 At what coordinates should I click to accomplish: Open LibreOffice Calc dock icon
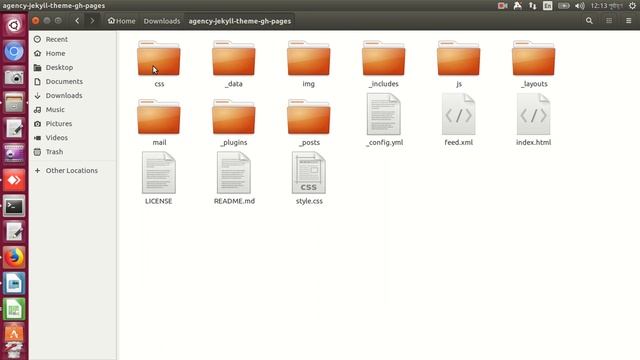tap(14, 309)
